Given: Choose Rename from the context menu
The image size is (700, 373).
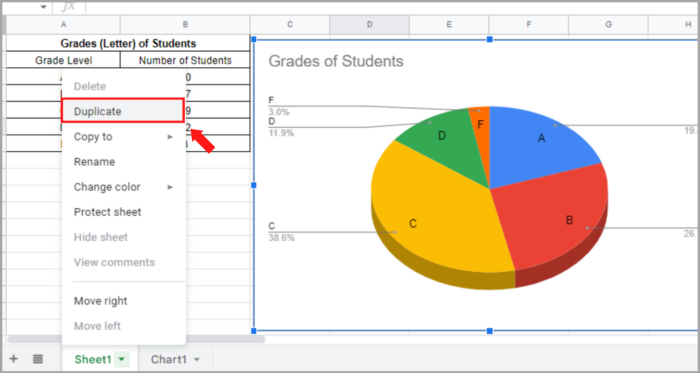Looking at the screenshot, I should [124, 162].
